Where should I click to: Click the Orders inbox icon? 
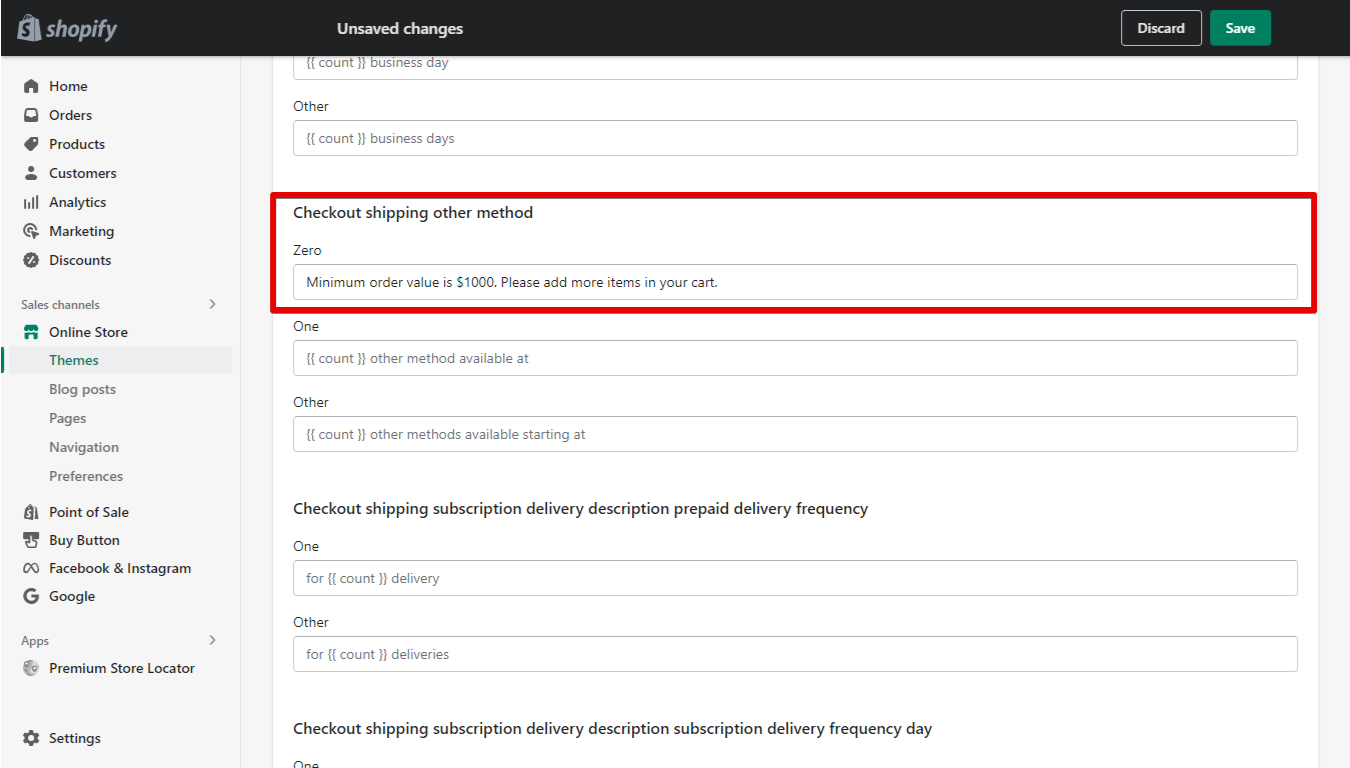point(31,115)
